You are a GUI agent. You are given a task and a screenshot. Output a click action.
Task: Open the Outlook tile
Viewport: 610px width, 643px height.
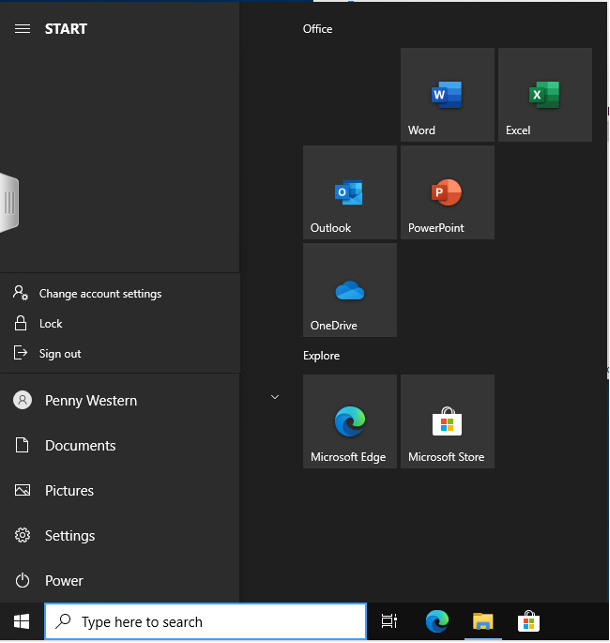tap(349, 193)
